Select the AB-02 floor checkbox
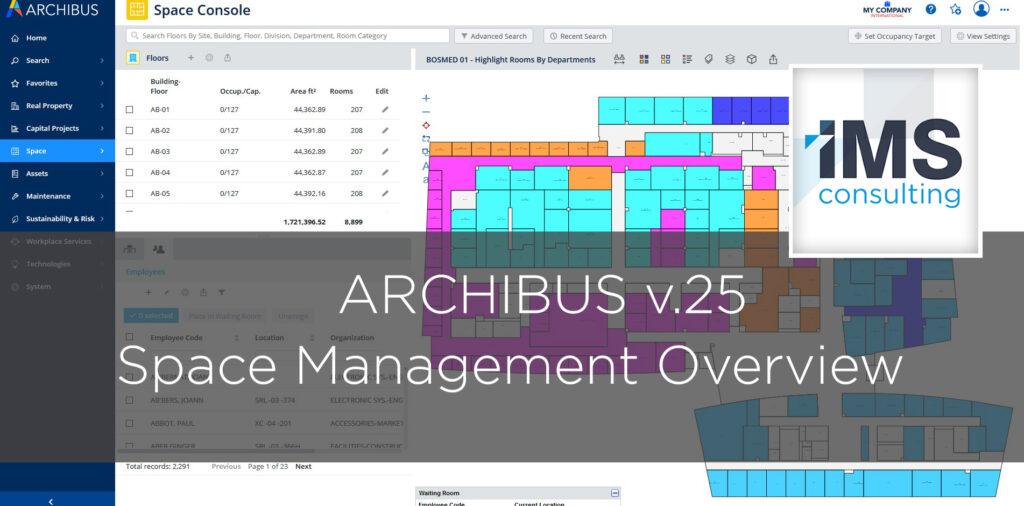The width and height of the screenshot is (1024, 506). coord(129,131)
